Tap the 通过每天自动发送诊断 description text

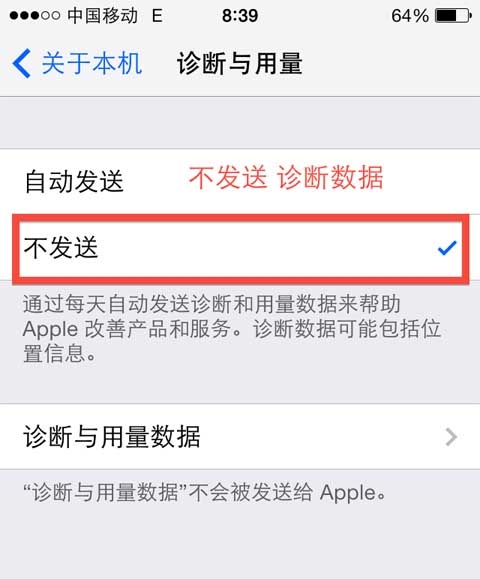click(232, 329)
